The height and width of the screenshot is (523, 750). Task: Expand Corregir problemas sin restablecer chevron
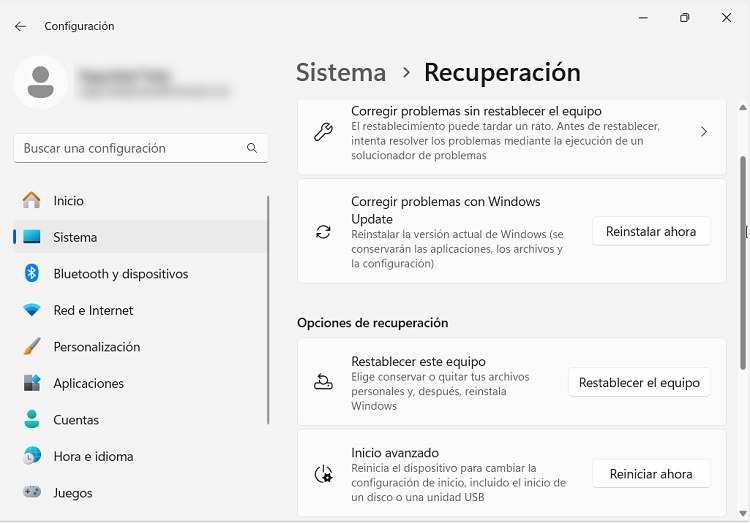(x=704, y=132)
